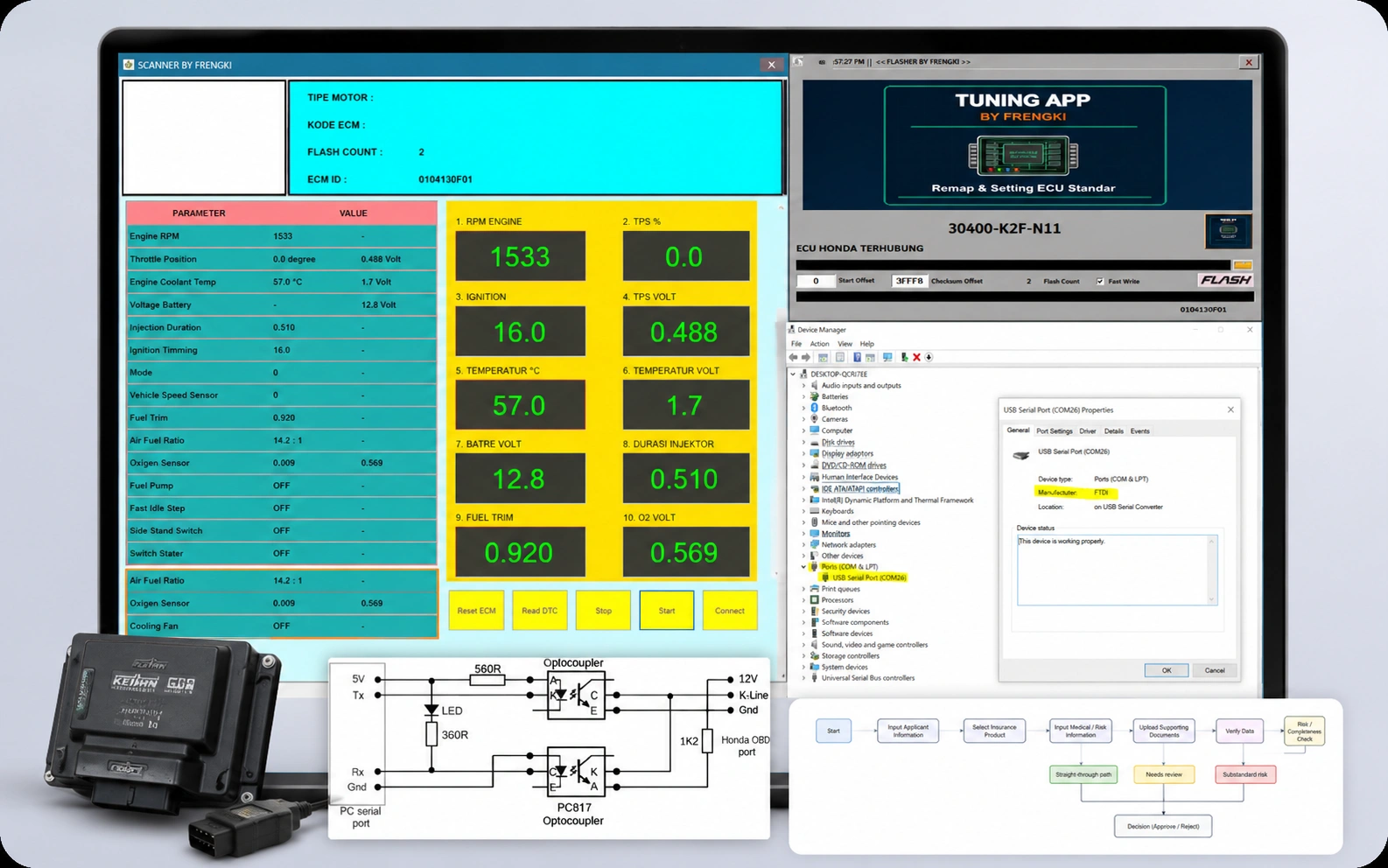Click the Read DTC button
Viewport: 1388px width, 868px height.
(540, 611)
